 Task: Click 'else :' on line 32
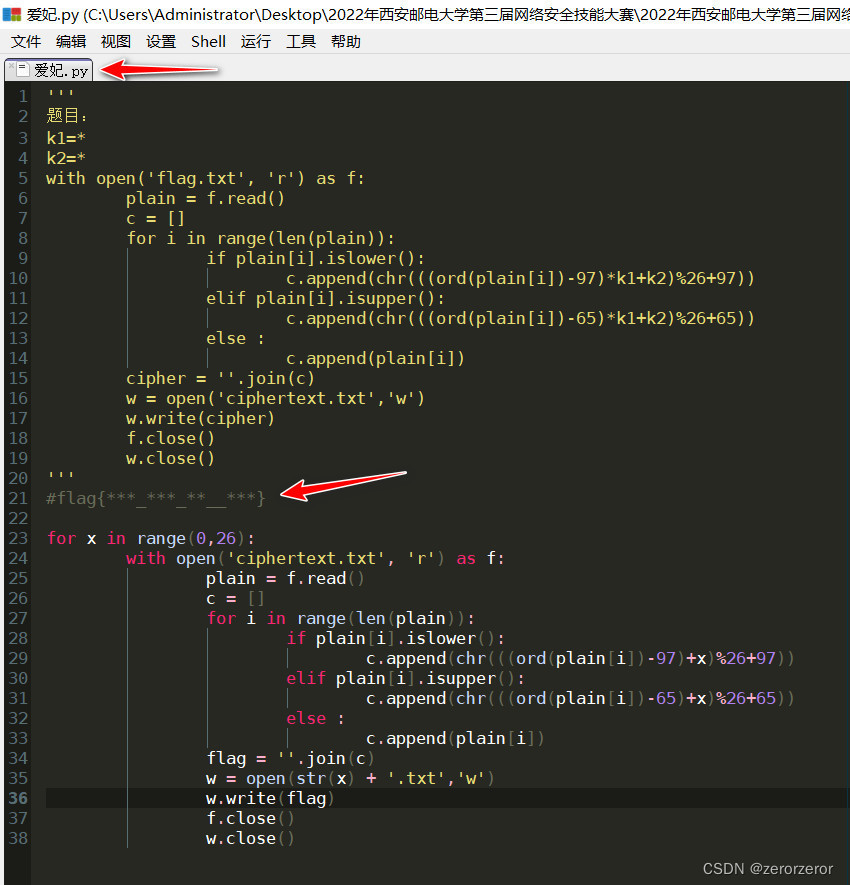point(316,718)
